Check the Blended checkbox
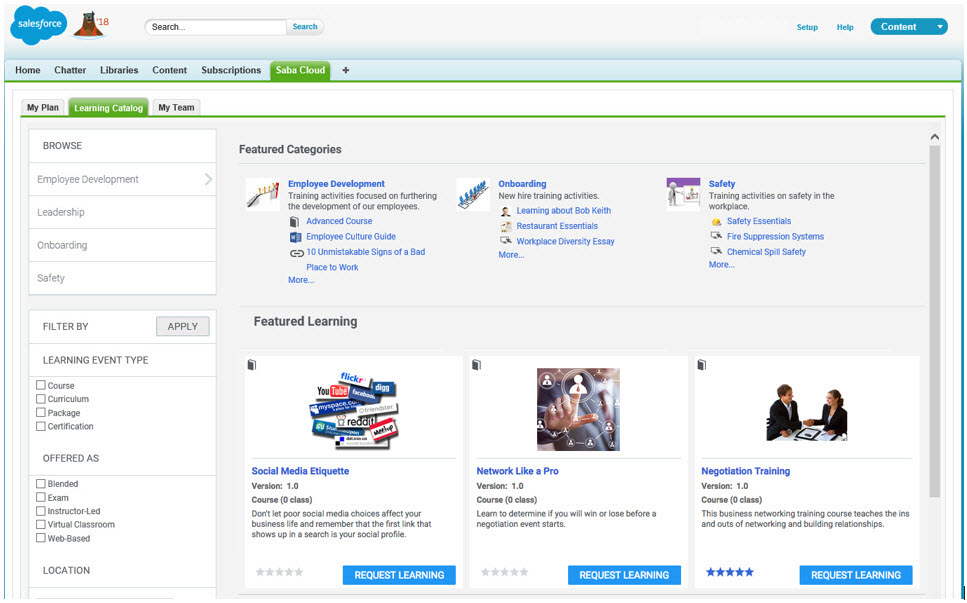 41,483
